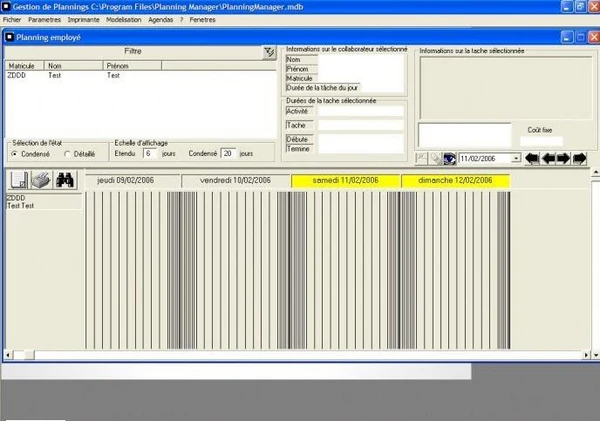Click the Test cell under Nom column

[54, 75]
